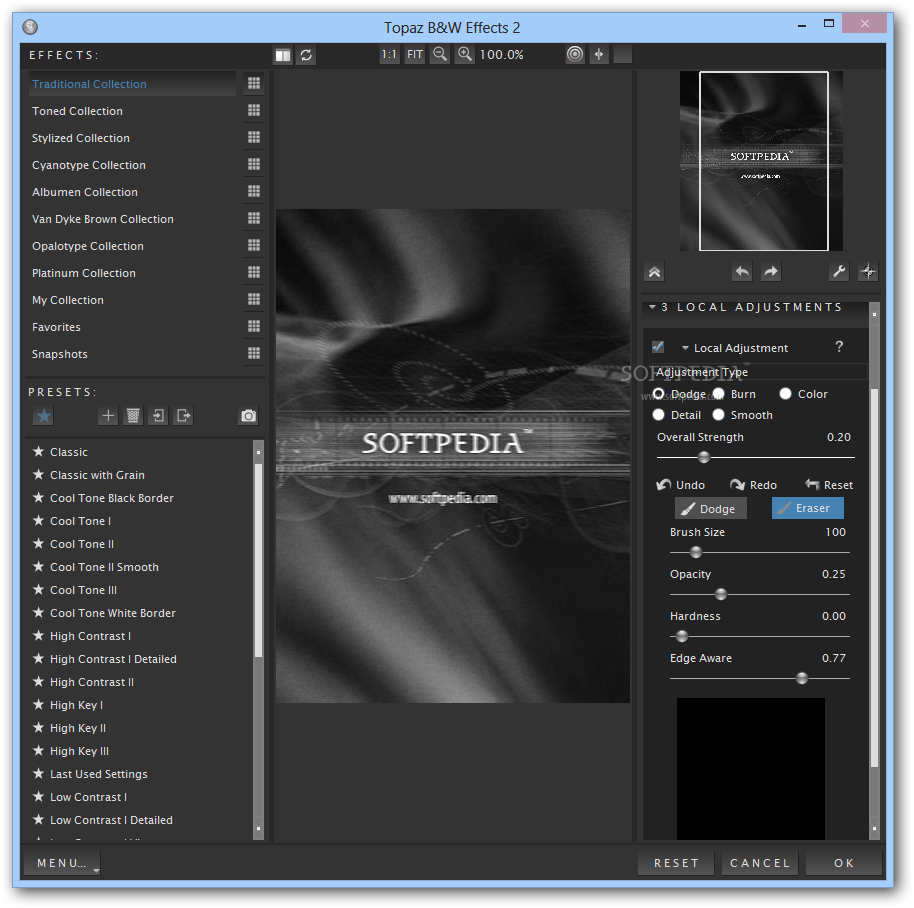The width and height of the screenshot is (914, 908).
Task: Toggle the split view icon
Action: (x=283, y=55)
